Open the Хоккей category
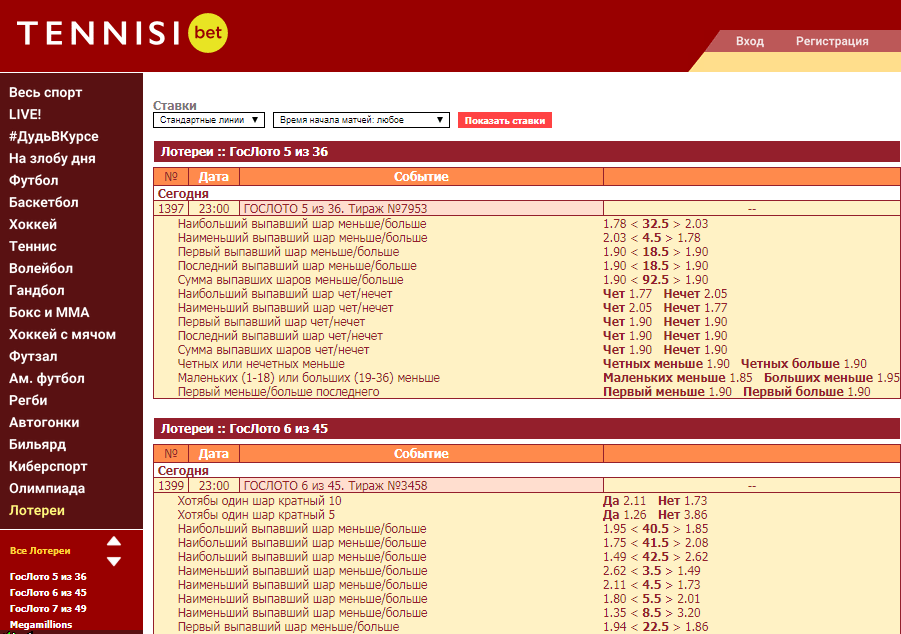The height and width of the screenshot is (634, 901). coord(33,224)
